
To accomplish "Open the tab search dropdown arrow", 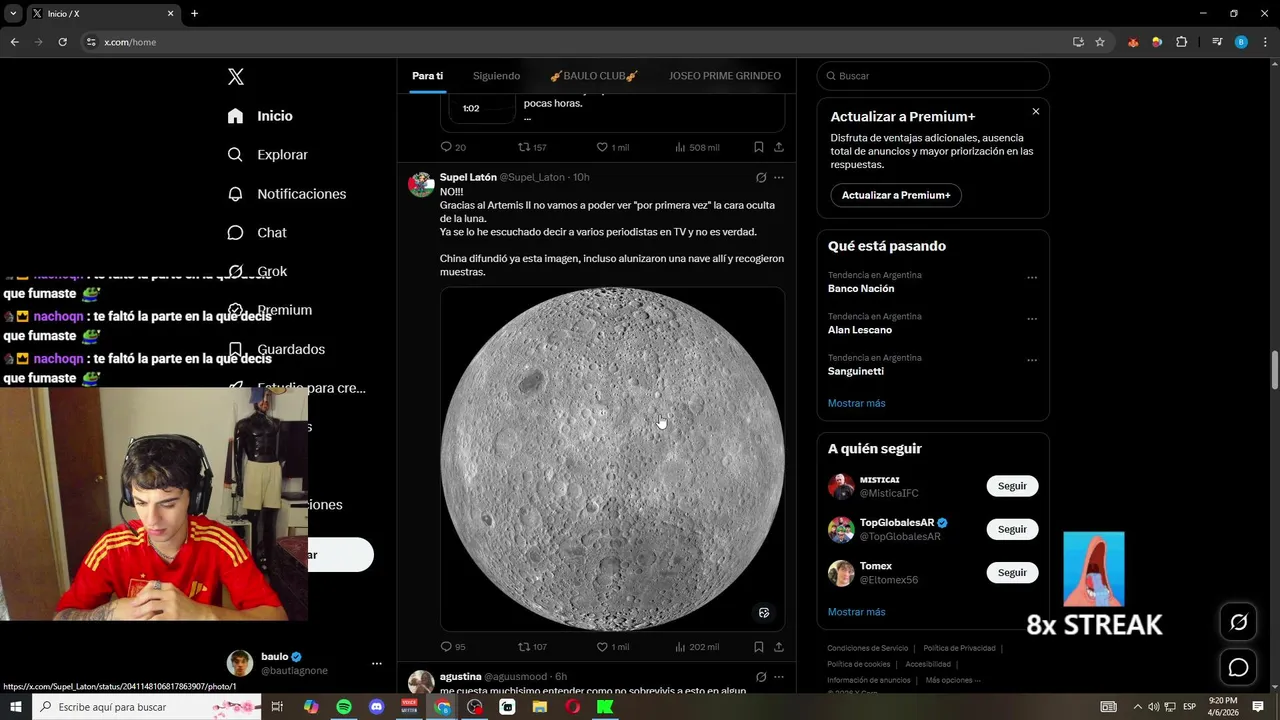I will click(13, 14).
